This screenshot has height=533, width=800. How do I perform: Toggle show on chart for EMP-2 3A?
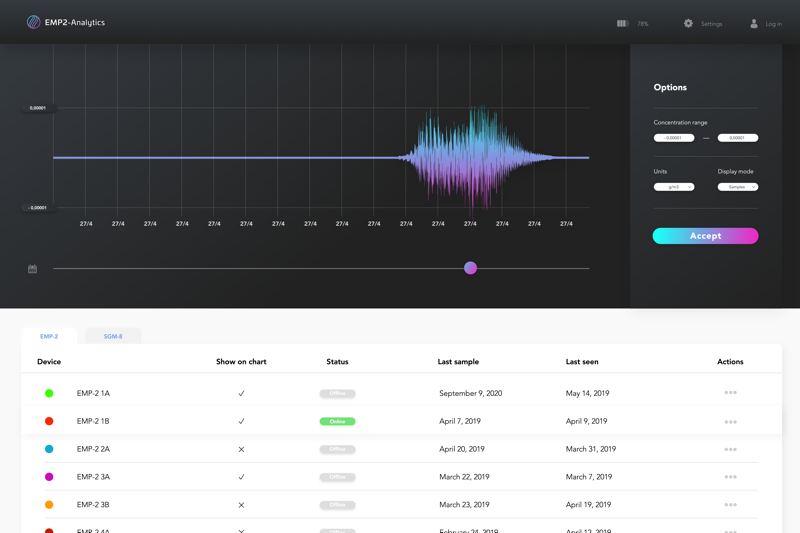pyautogui.click(x=241, y=477)
